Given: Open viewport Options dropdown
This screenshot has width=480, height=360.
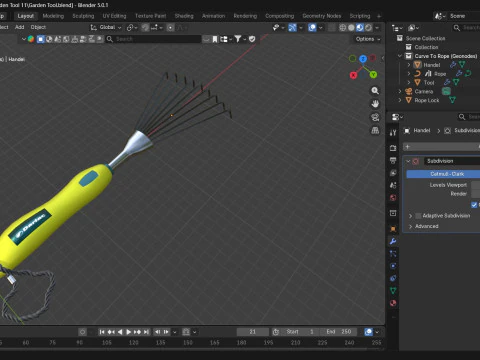Looking at the screenshot, I should (x=368, y=39).
